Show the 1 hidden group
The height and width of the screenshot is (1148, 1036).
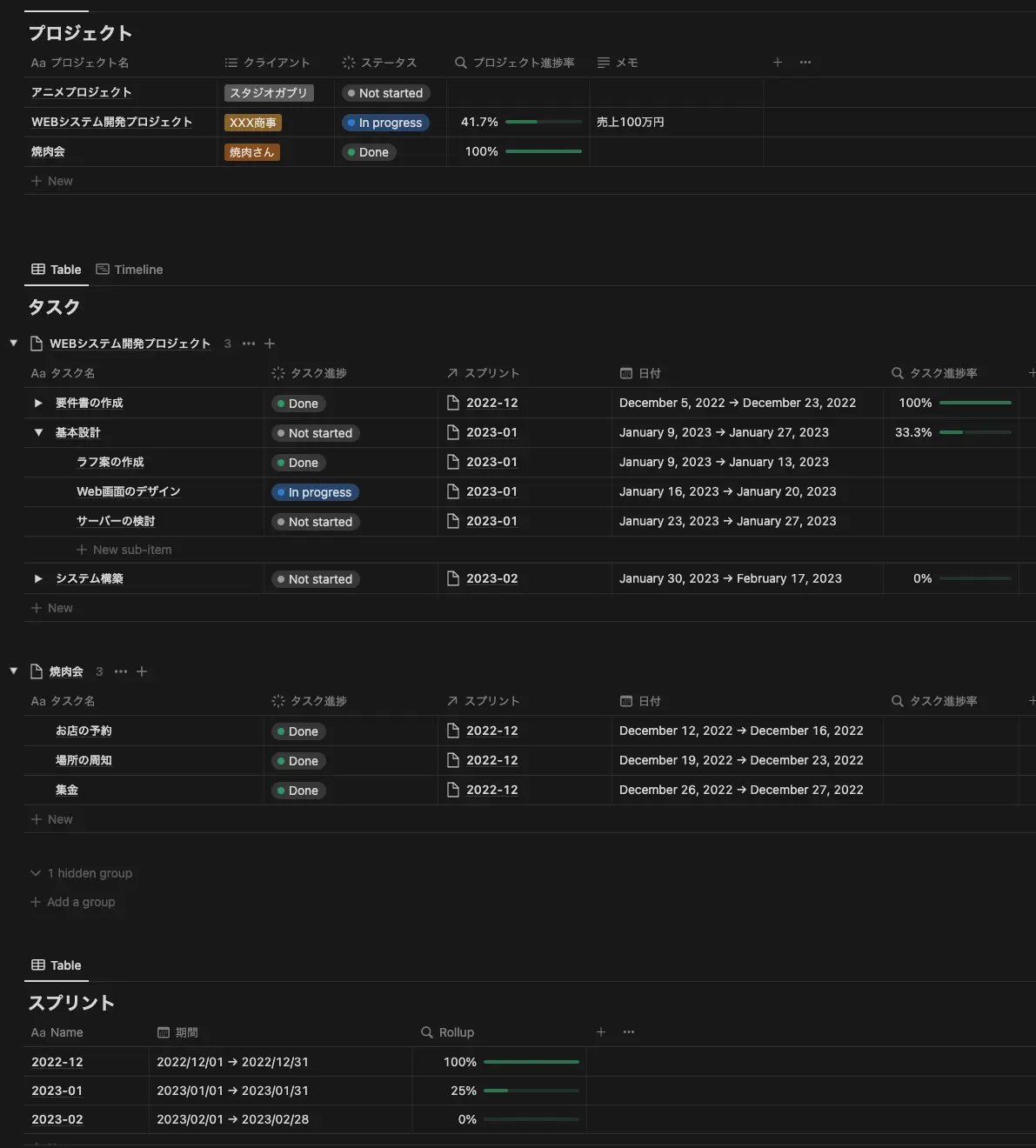(x=82, y=873)
